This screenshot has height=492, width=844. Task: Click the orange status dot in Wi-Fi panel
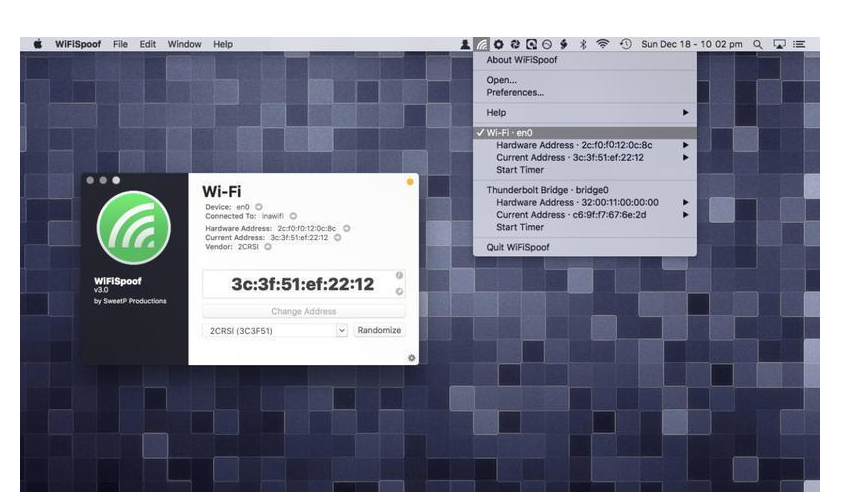409,182
